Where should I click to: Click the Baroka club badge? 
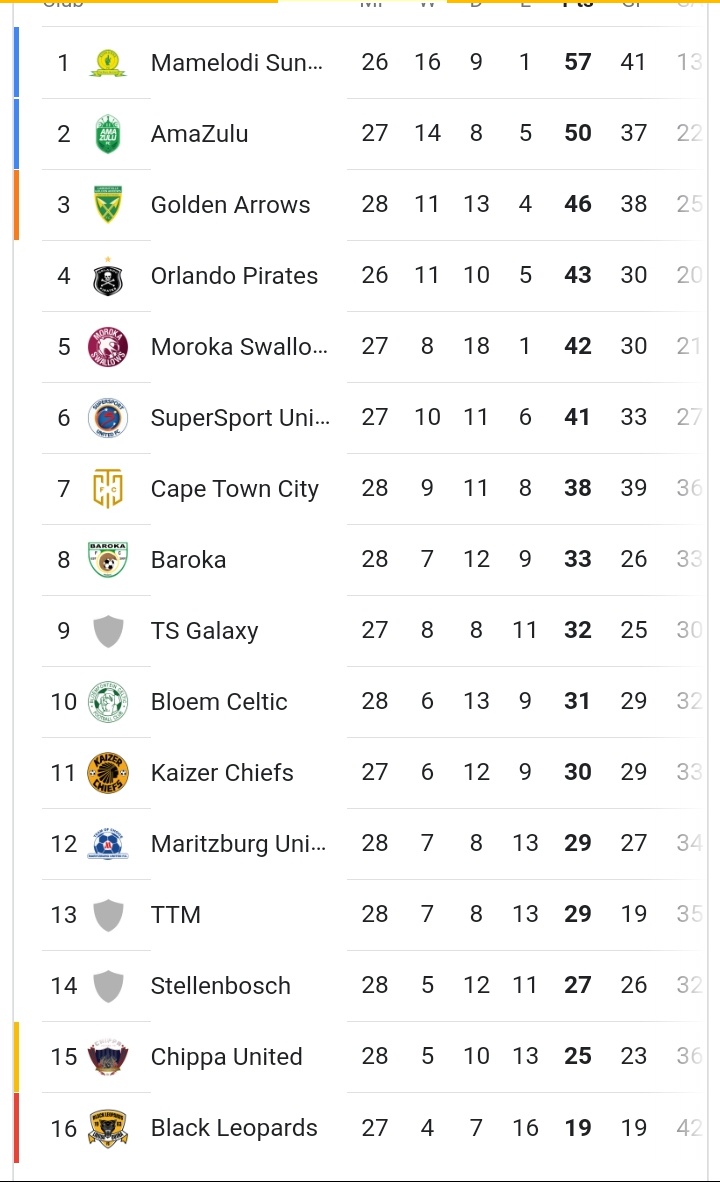[108, 560]
